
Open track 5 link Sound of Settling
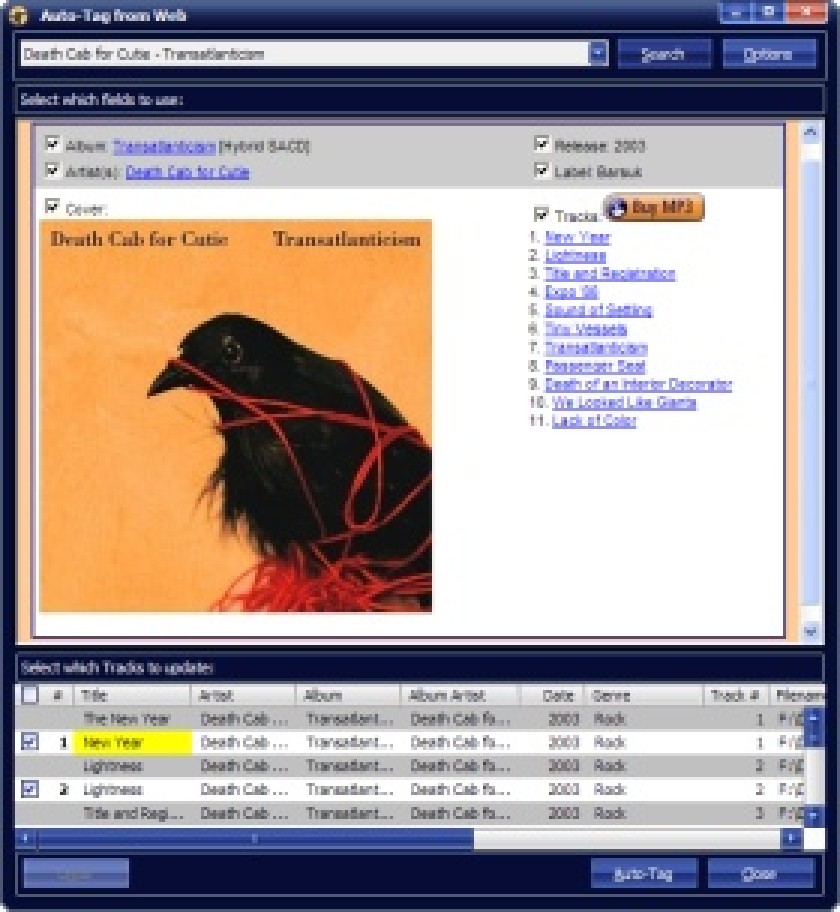(599, 311)
